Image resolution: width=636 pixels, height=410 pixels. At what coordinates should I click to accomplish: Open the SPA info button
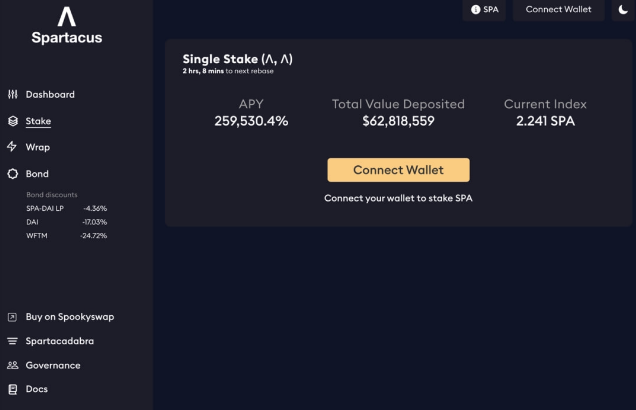point(484,10)
